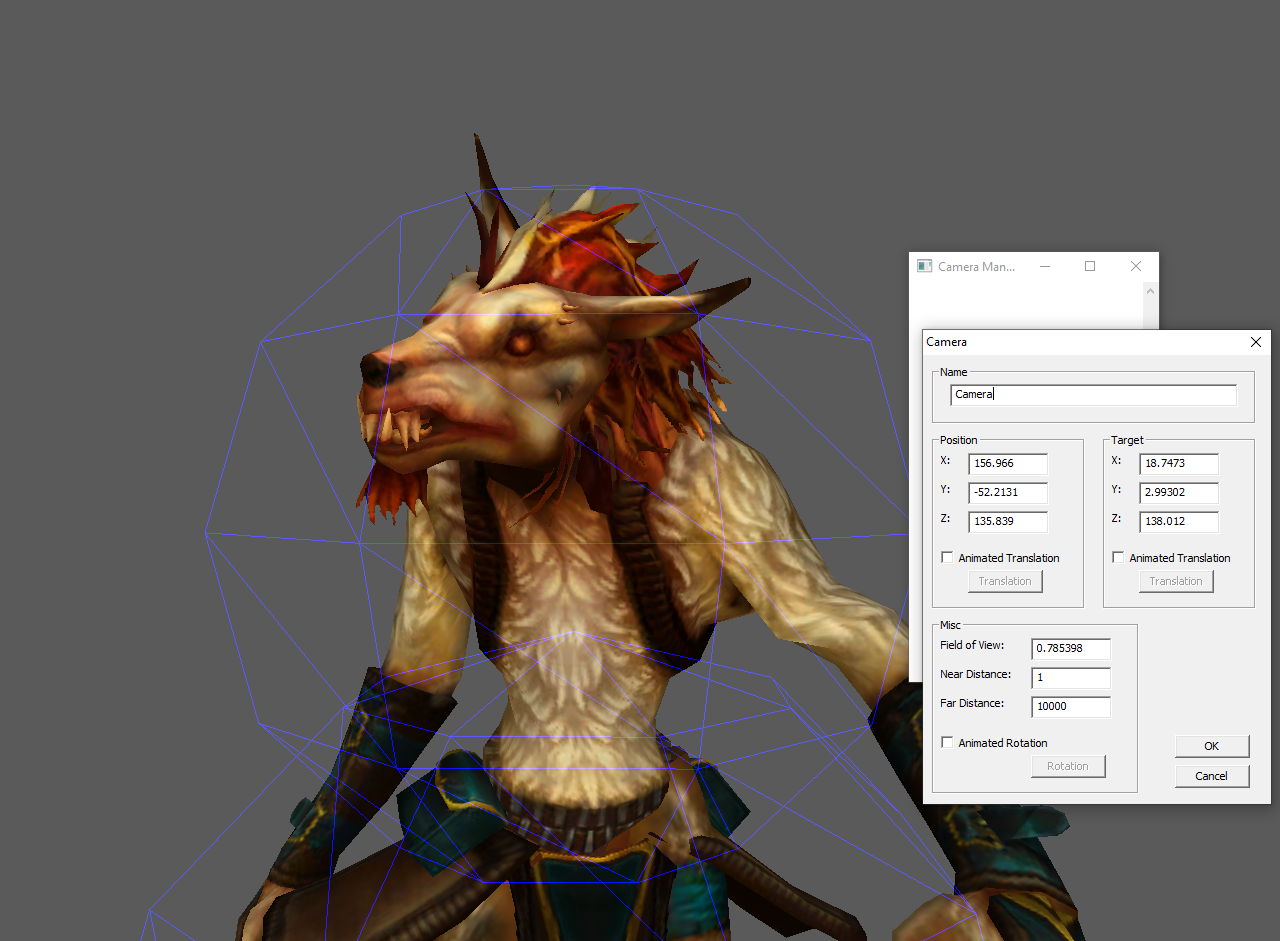Screen dimensions: 1280x941
Task: Tick the Animated Rotation checkbox
Action: coord(947,743)
